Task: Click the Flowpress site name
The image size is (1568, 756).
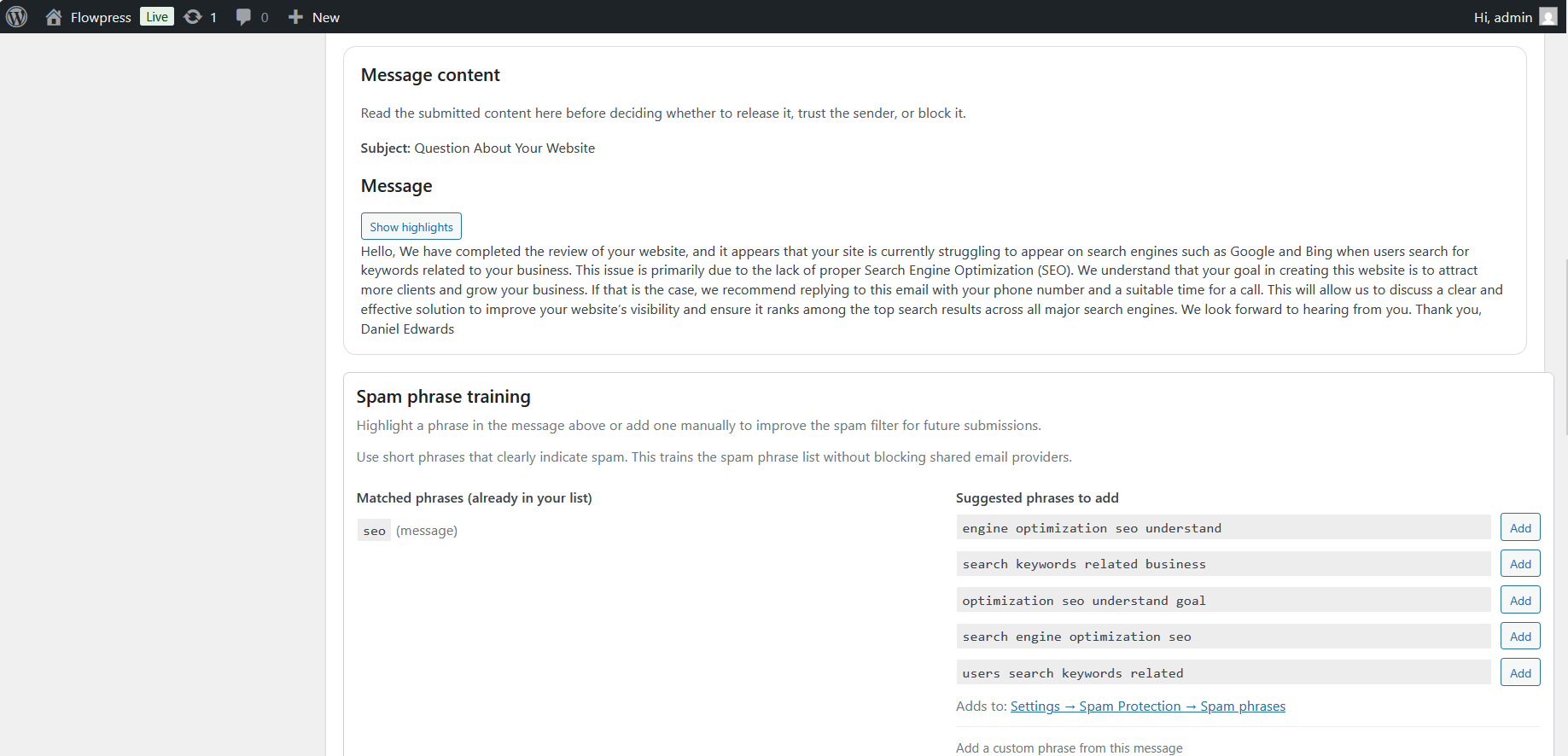Action: click(101, 17)
